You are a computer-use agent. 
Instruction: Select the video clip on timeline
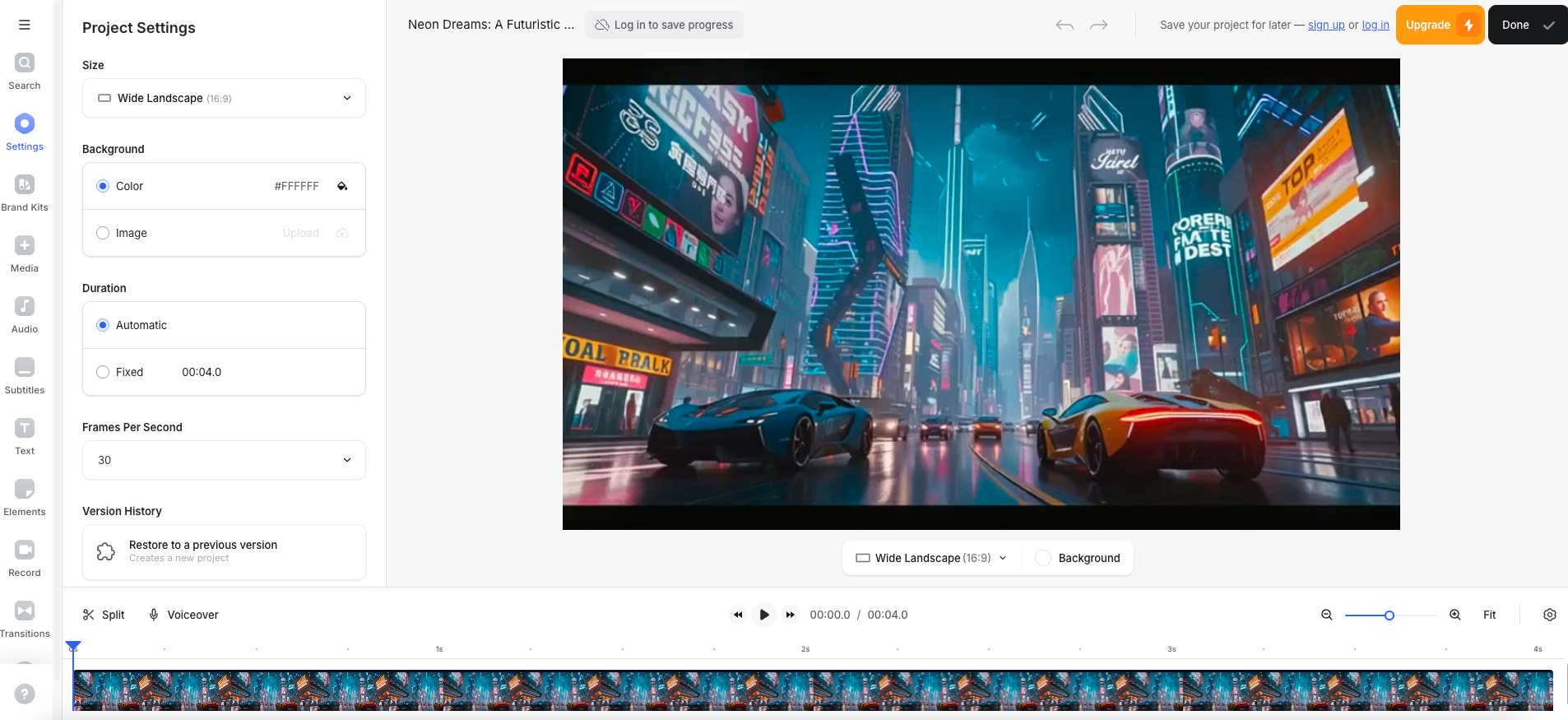(x=813, y=690)
